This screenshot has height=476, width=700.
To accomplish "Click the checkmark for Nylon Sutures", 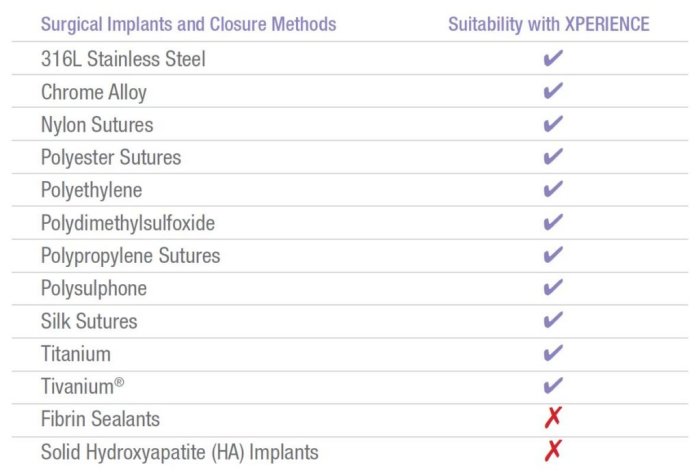I will click(553, 125).
